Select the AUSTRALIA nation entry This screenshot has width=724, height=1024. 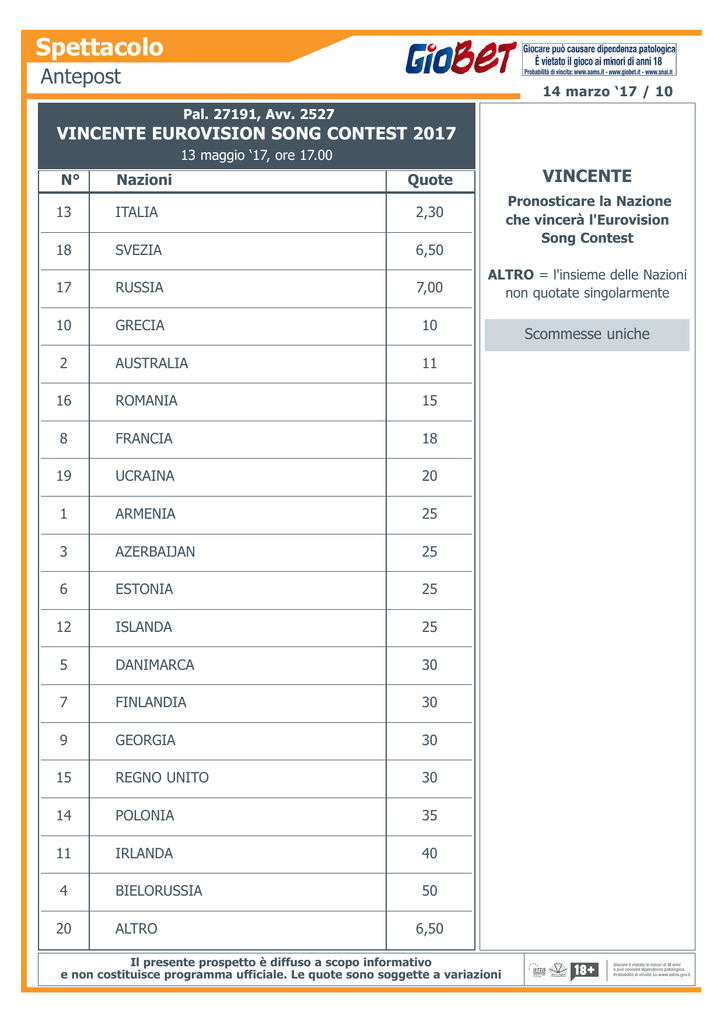pos(151,363)
